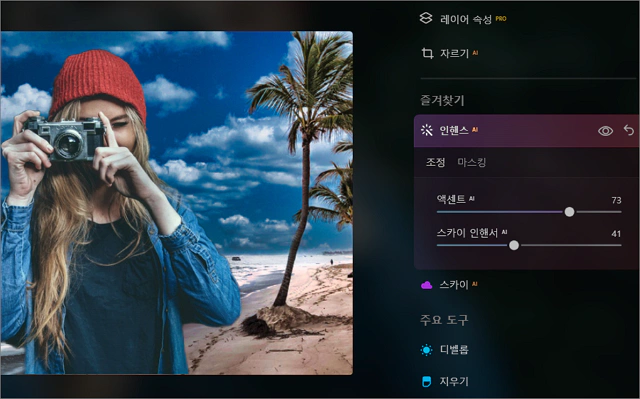Click the beach photo preview canvas
Image resolution: width=640 pixels, height=399 pixels.
coord(177,203)
